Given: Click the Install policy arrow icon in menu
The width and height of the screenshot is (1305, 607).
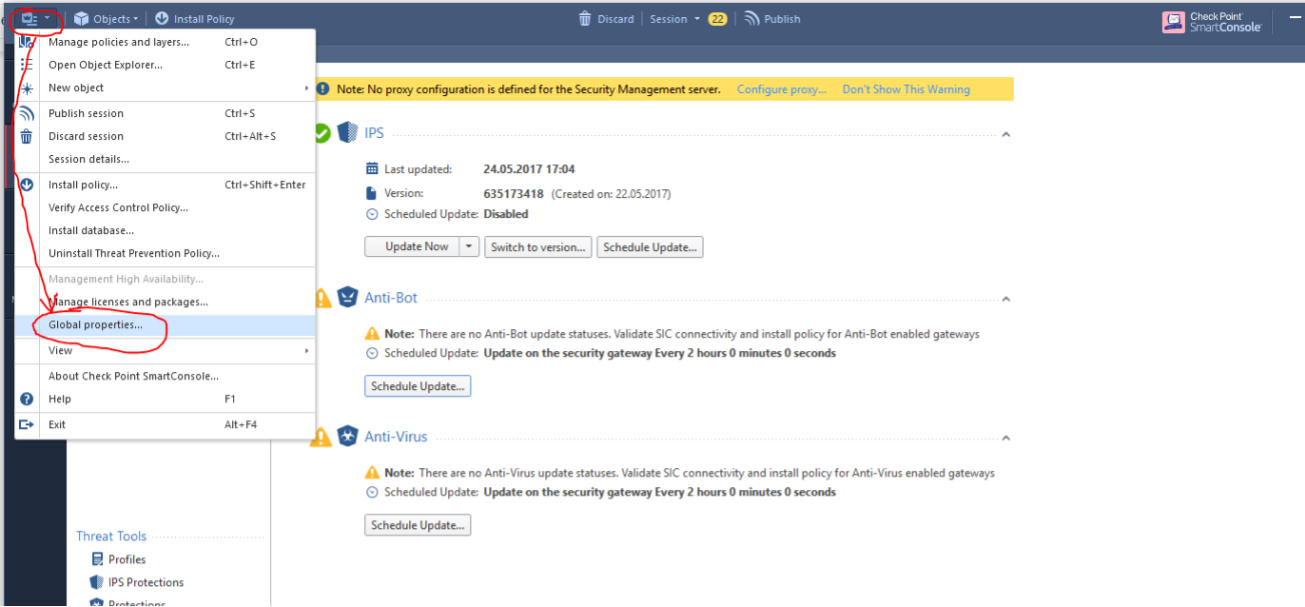Looking at the screenshot, I should click(27, 185).
